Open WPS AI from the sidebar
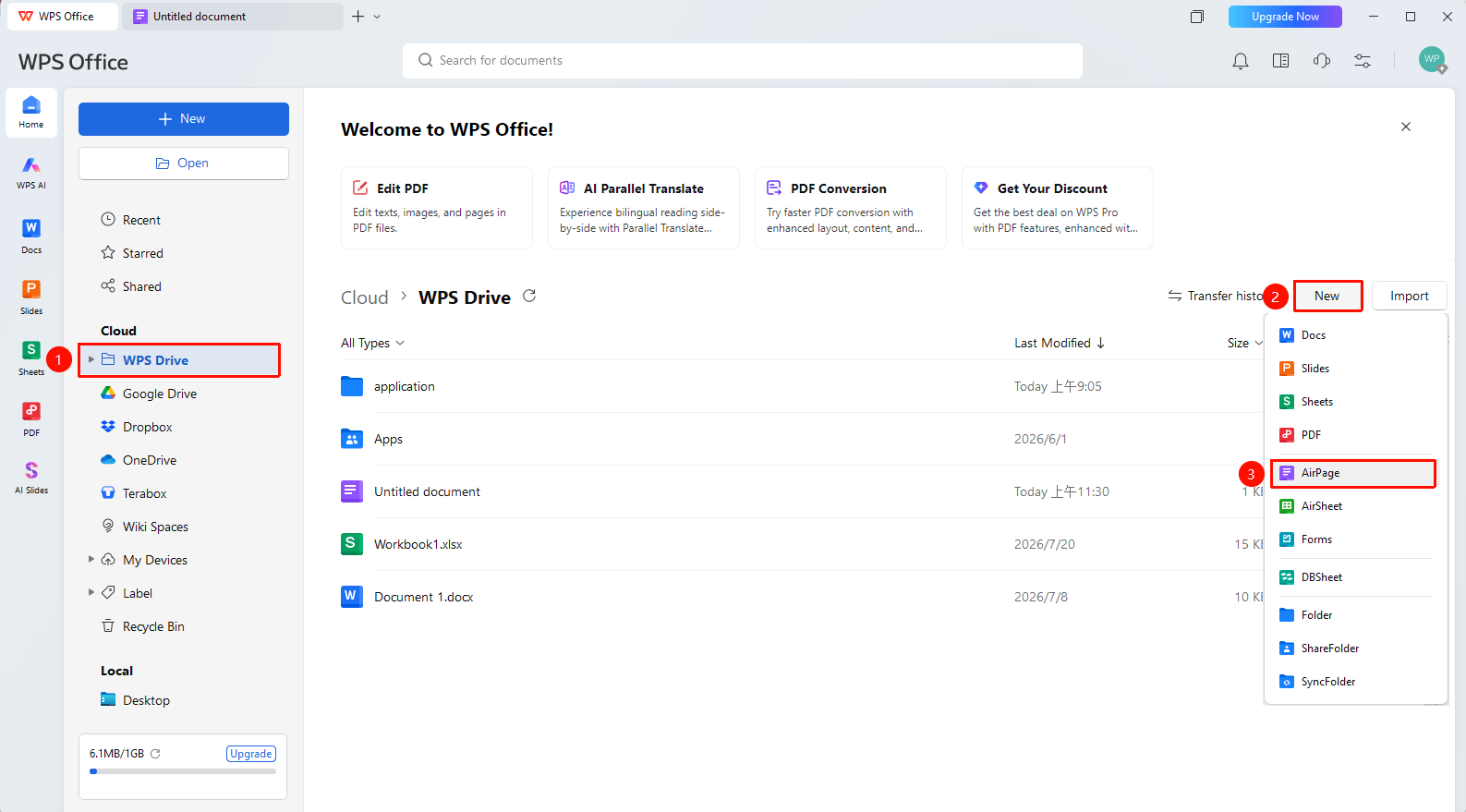 coord(31,173)
